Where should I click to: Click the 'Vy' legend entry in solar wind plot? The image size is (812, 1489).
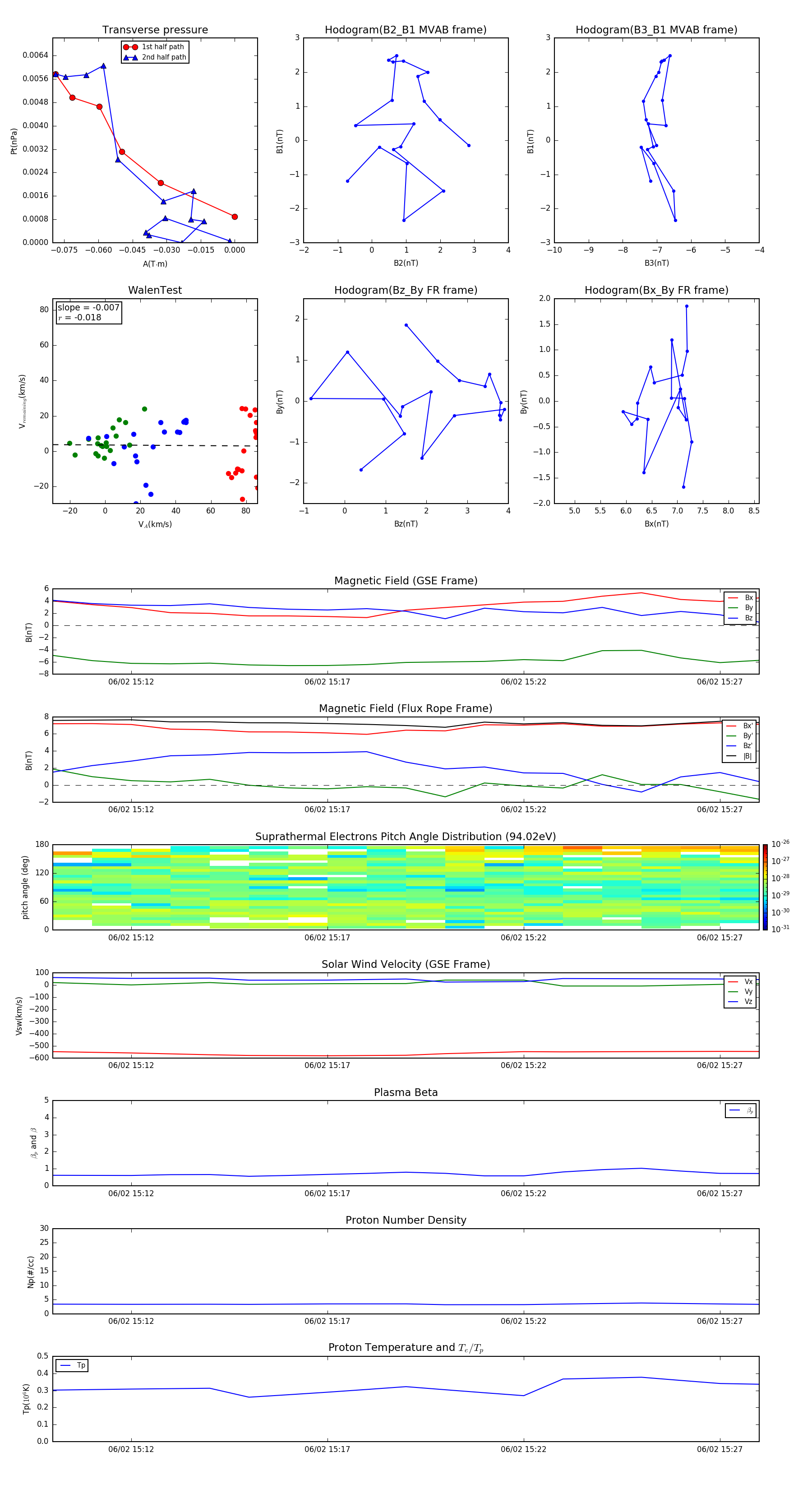click(x=740, y=991)
